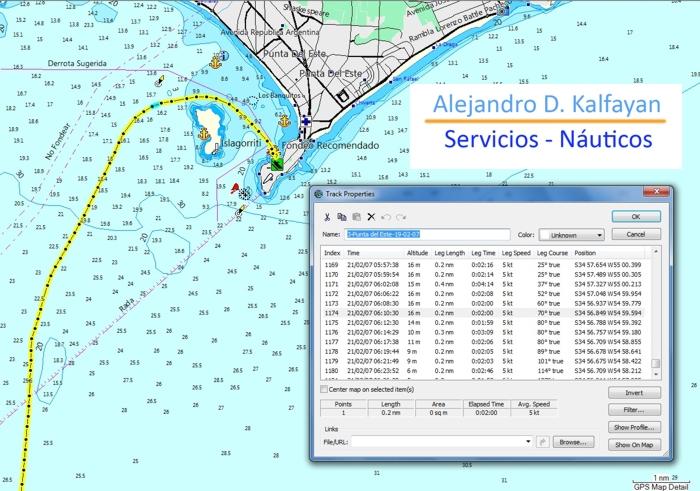Image resolution: width=700 pixels, height=491 pixels.
Task: Open the Color dropdown showing Unknown
Action: click(571, 235)
